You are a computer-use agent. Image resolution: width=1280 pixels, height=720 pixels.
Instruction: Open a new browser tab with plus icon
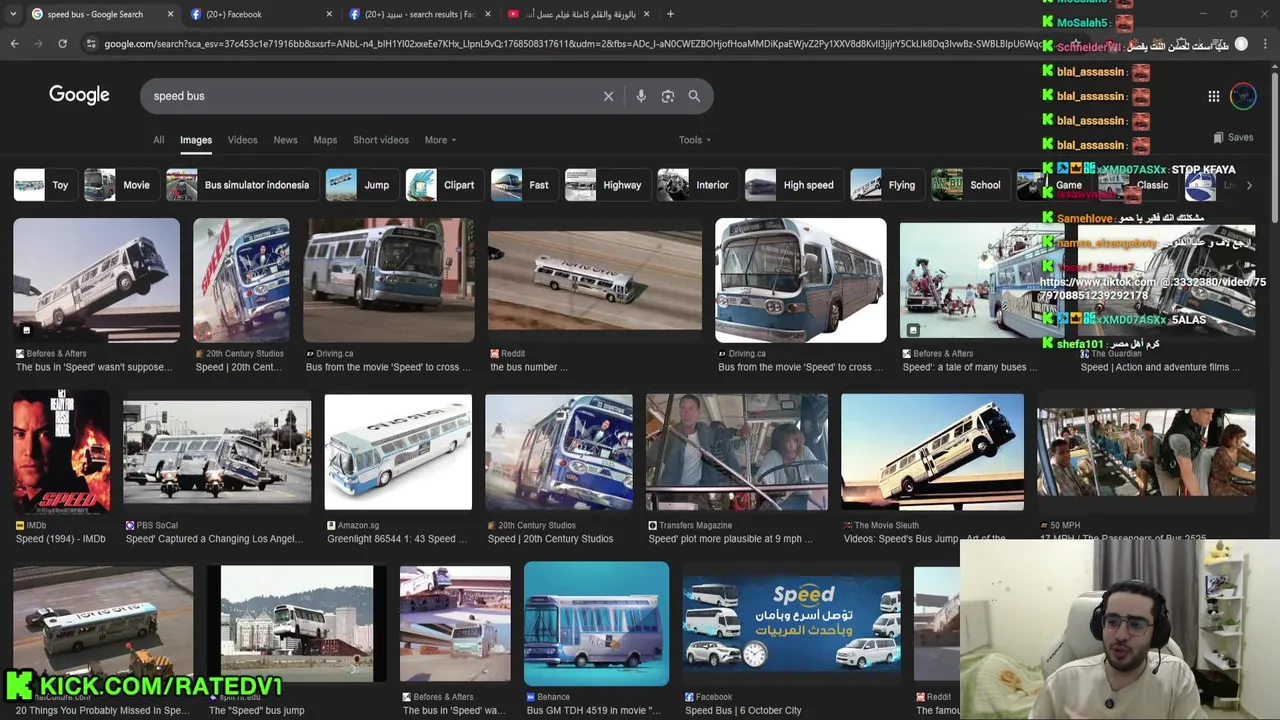[670, 14]
